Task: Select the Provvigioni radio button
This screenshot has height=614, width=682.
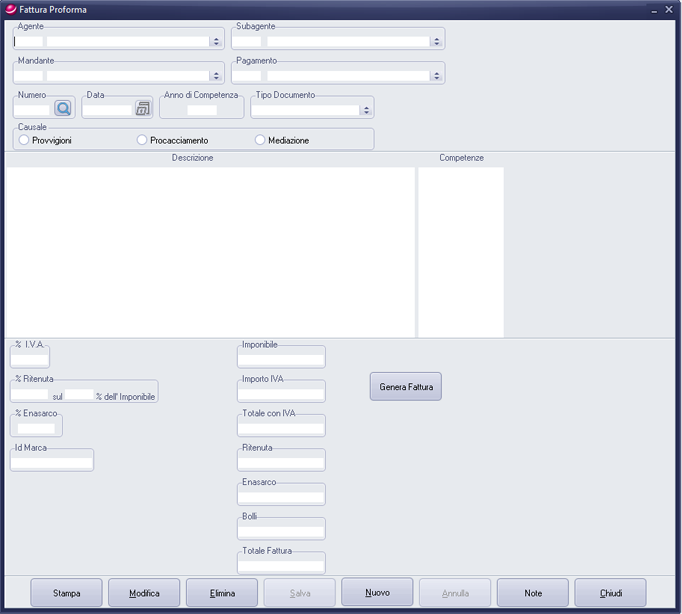Action: (x=24, y=140)
